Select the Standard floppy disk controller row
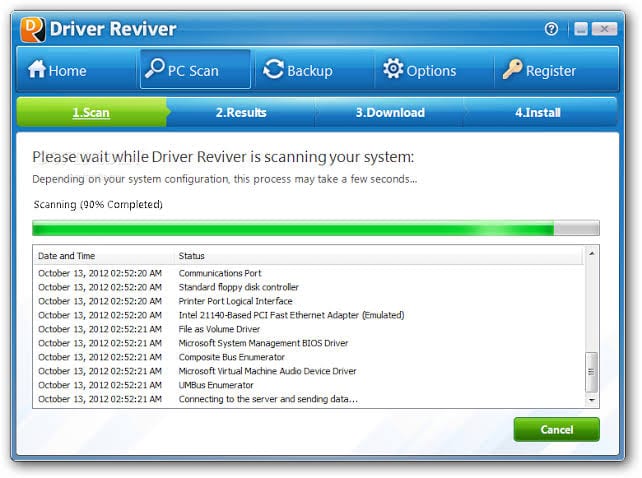Image resolution: width=642 pixels, height=478 pixels. (238, 287)
